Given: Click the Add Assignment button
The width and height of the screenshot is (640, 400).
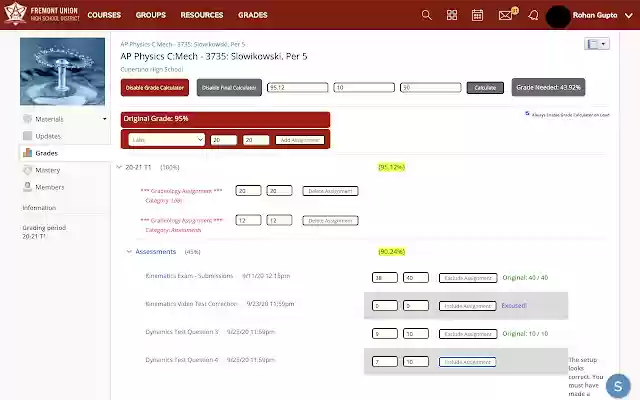Looking at the screenshot, I should [300, 140].
